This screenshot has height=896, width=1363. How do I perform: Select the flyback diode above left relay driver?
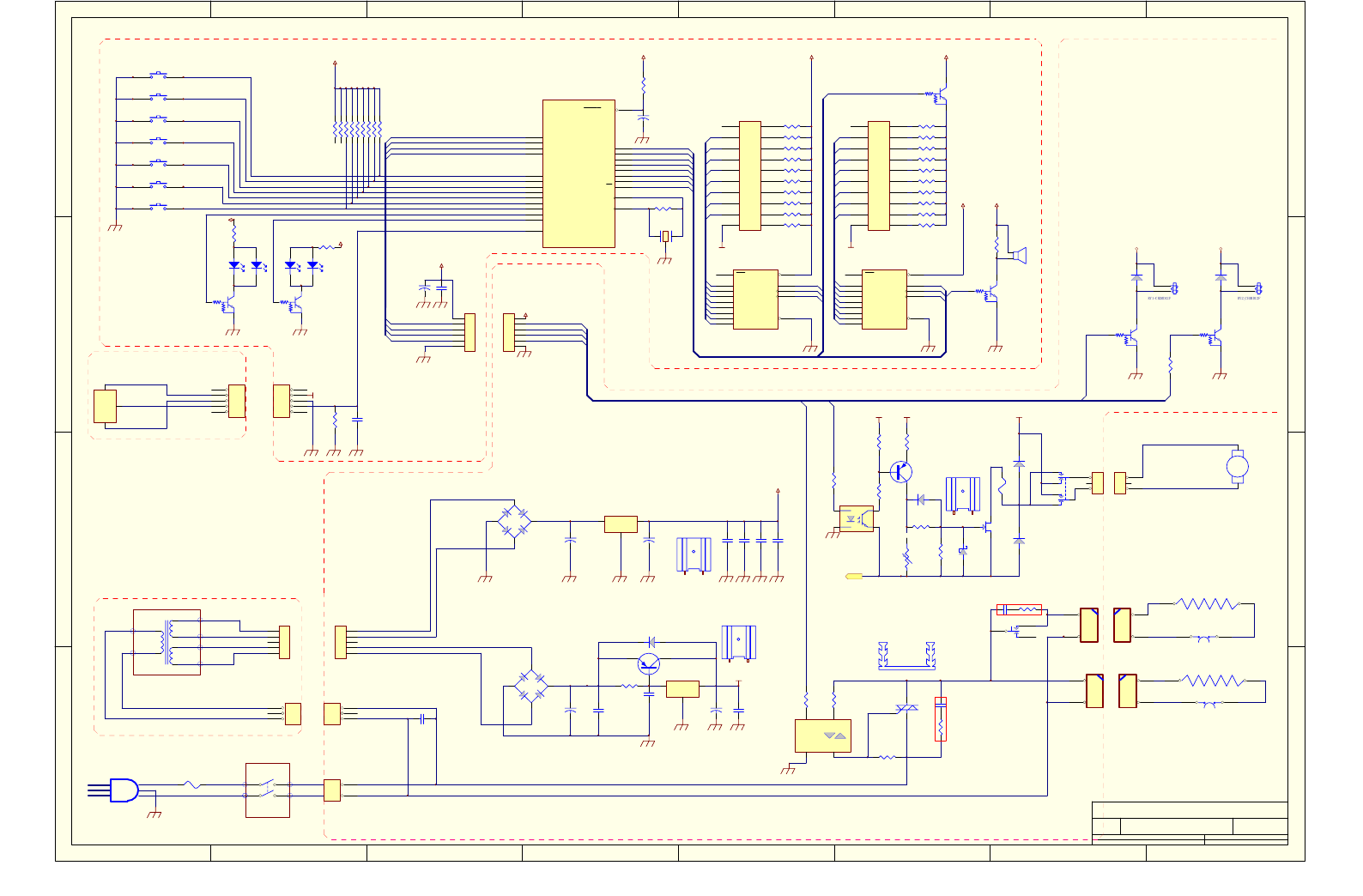pos(1137,277)
